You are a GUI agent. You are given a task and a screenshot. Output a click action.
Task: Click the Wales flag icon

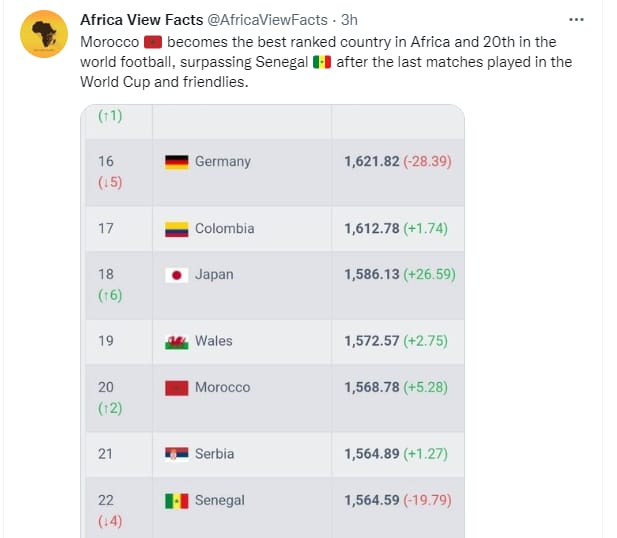click(177, 341)
